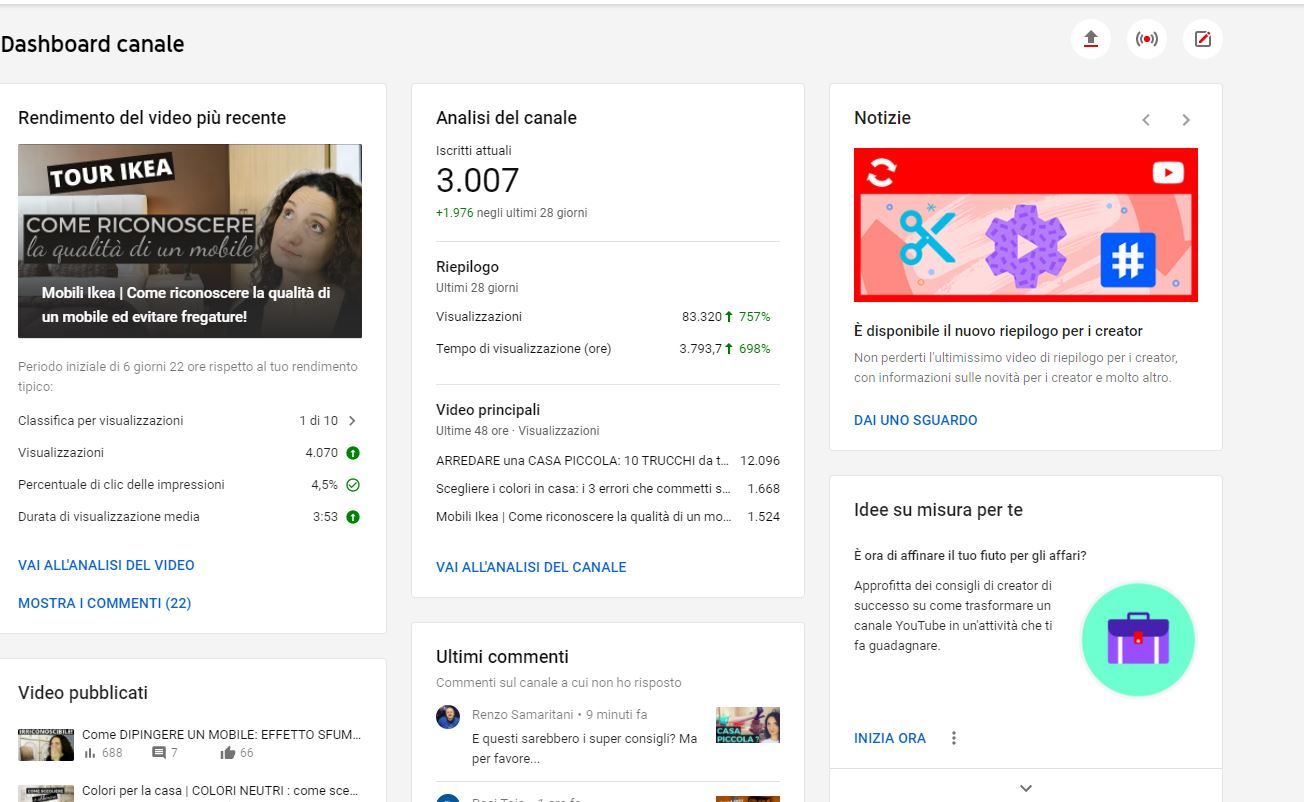Viewport: 1304px width, 802px height.
Task: Expand the 'Classifica per visualizzazioni' chevron
Action: click(352, 421)
